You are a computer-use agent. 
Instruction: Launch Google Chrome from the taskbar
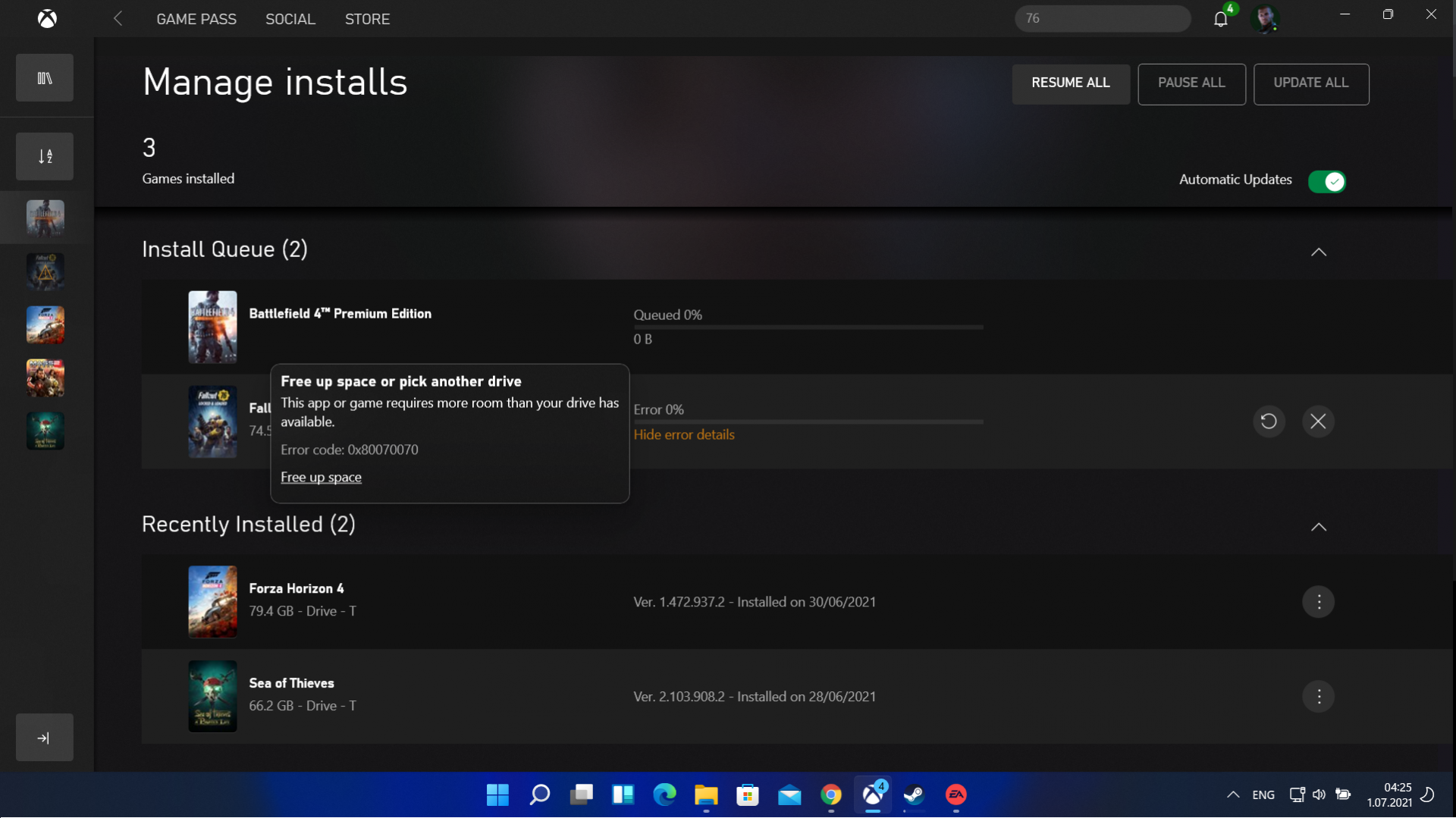point(831,794)
